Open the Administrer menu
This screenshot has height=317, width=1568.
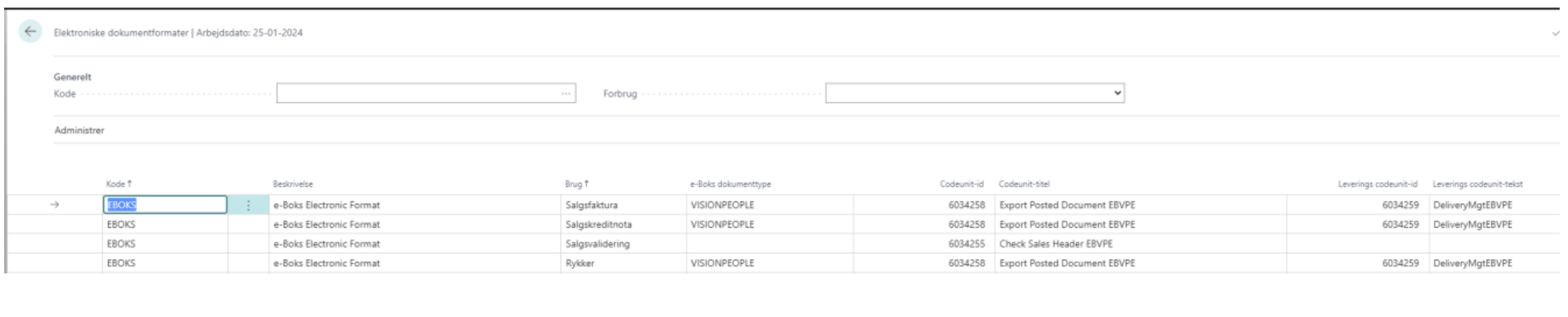[80, 130]
